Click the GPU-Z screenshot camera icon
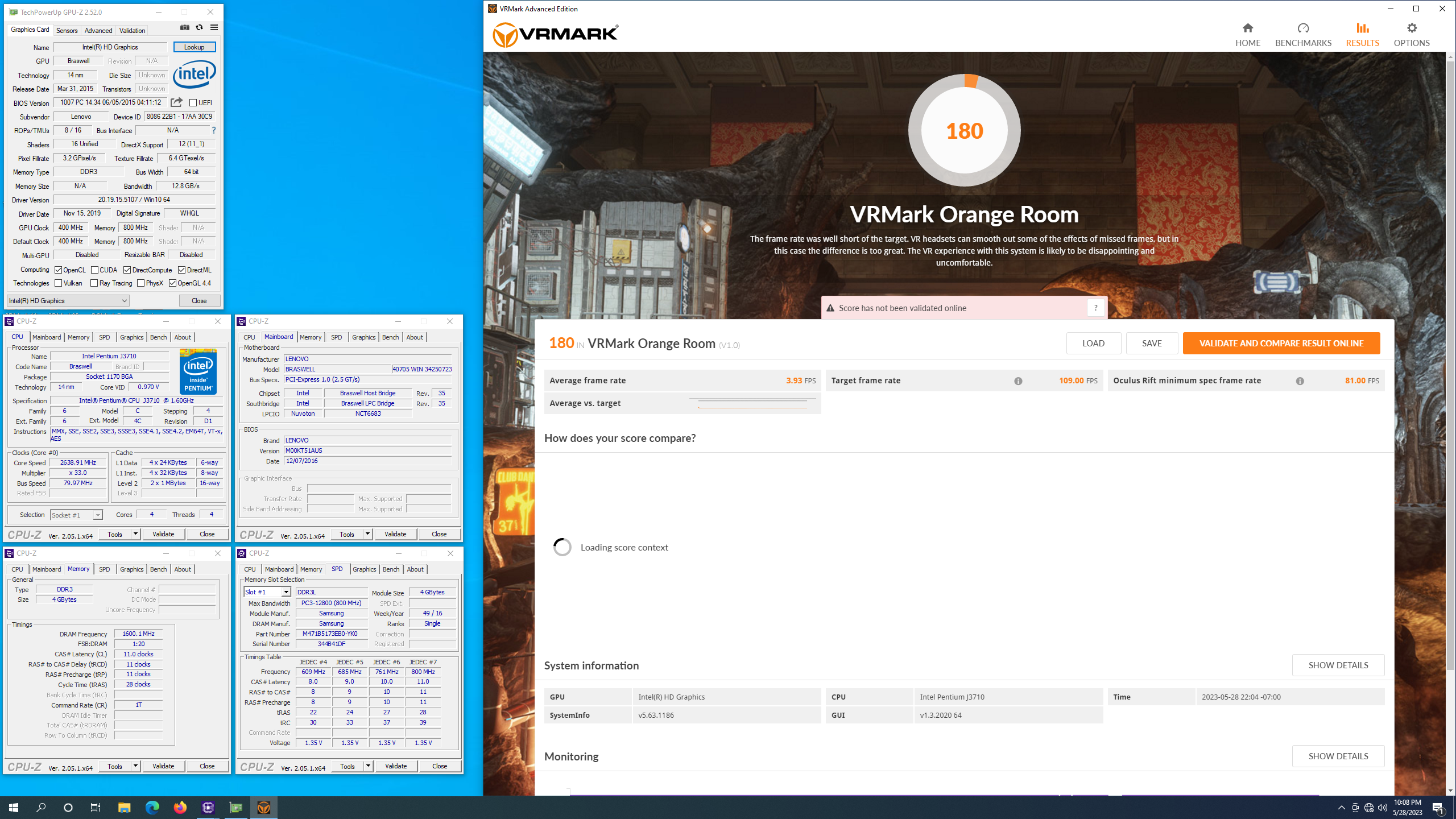This screenshot has width=1456, height=819. (x=185, y=27)
